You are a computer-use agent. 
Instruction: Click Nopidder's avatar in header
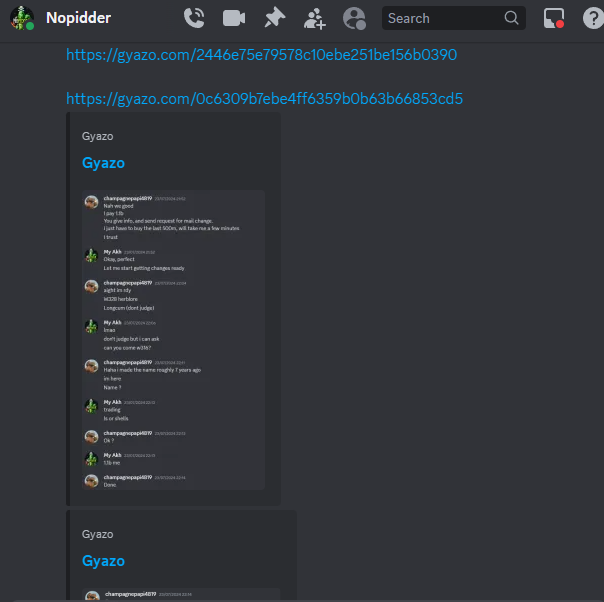pyautogui.click(x=22, y=18)
